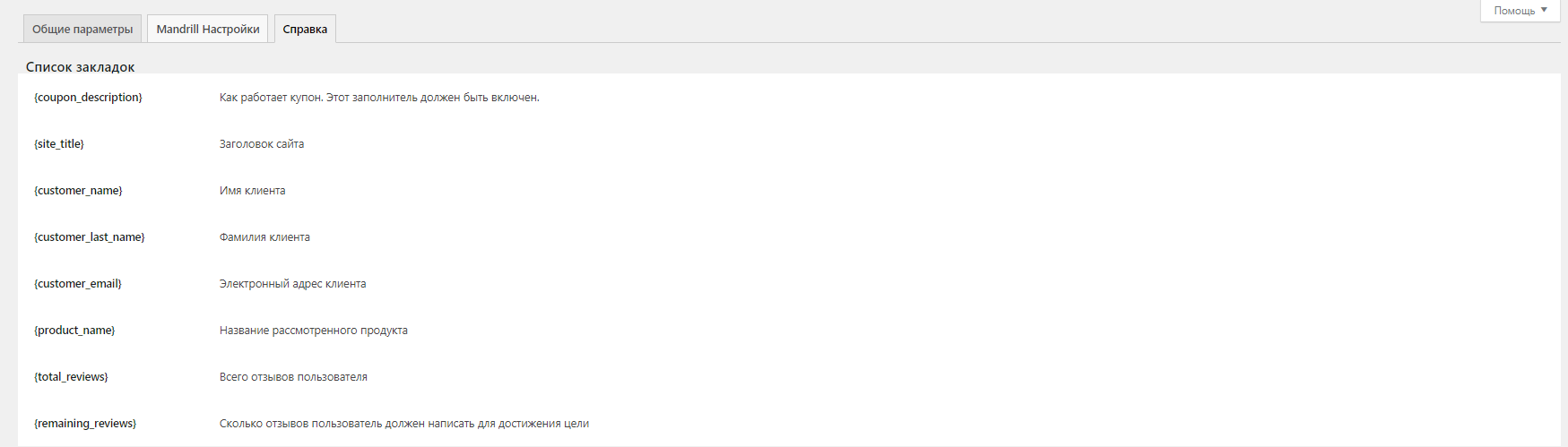
Task: Click the Заголовок сайта description
Action: 262,144
